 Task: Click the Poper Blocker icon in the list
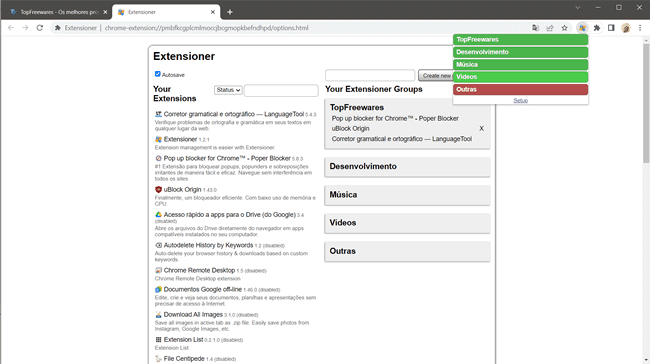pyautogui.click(x=158, y=158)
